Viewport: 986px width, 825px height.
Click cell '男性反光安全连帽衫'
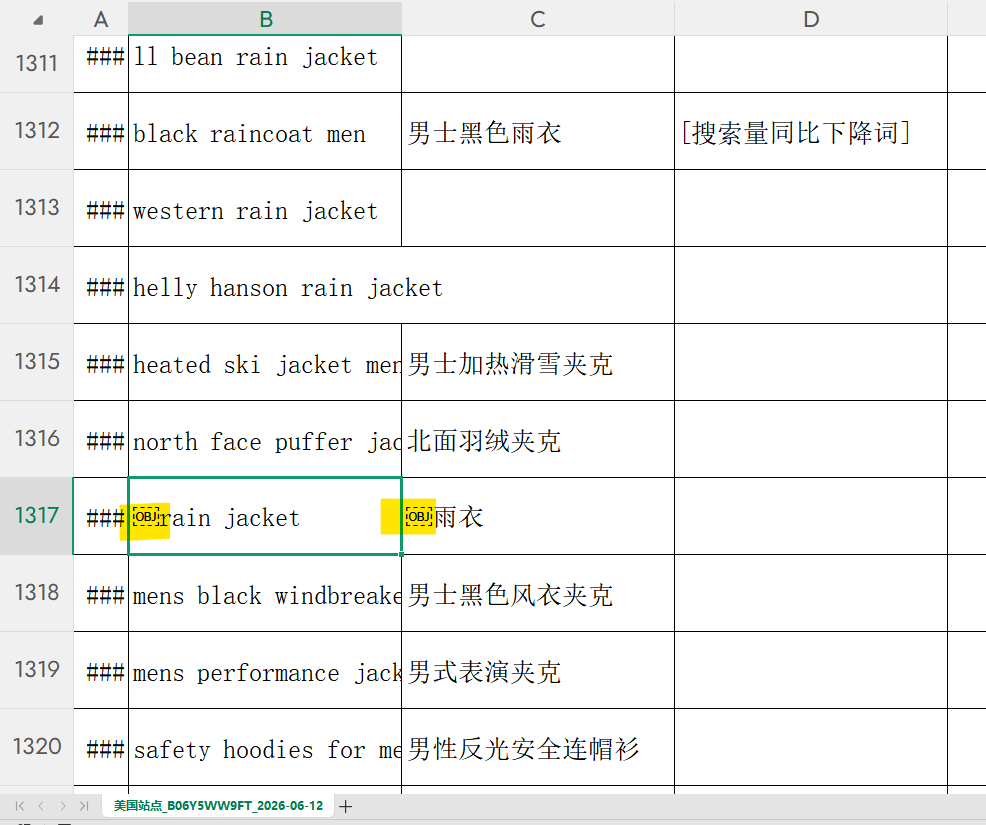538,747
